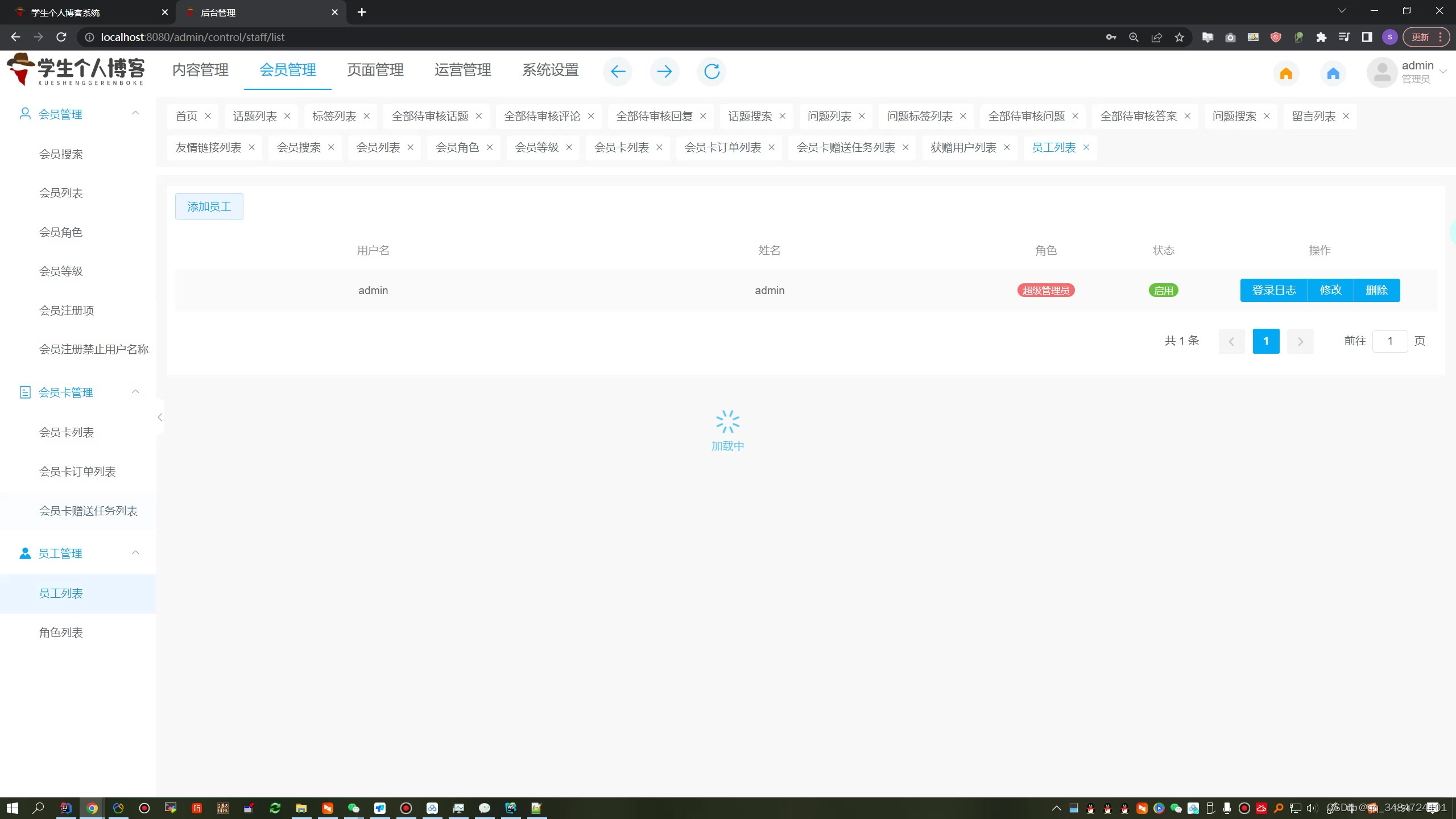The height and width of the screenshot is (819, 1456).
Task: Click the circular refresh icon in header
Action: pos(712,71)
